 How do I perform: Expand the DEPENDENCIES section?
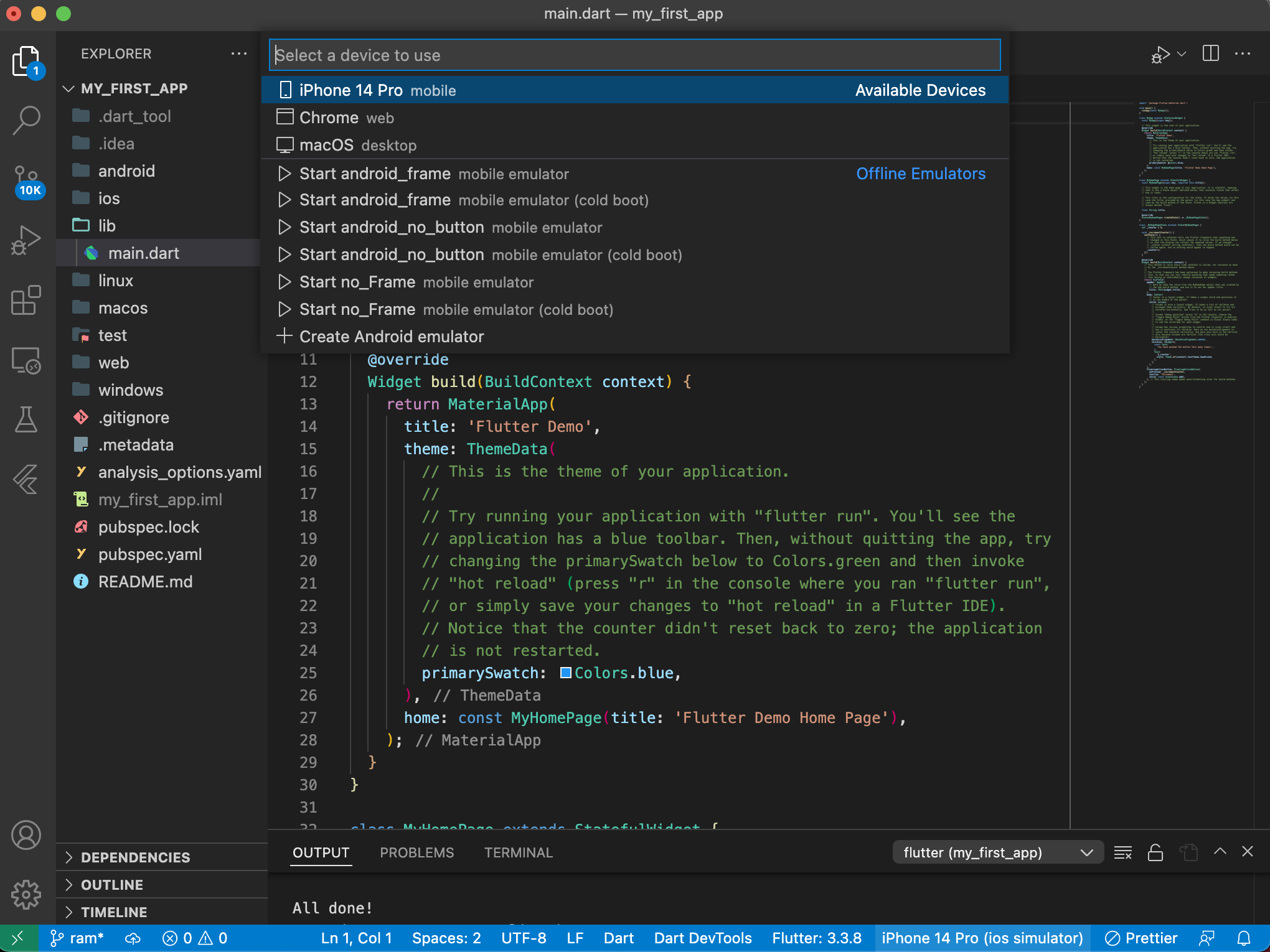click(x=135, y=857)
